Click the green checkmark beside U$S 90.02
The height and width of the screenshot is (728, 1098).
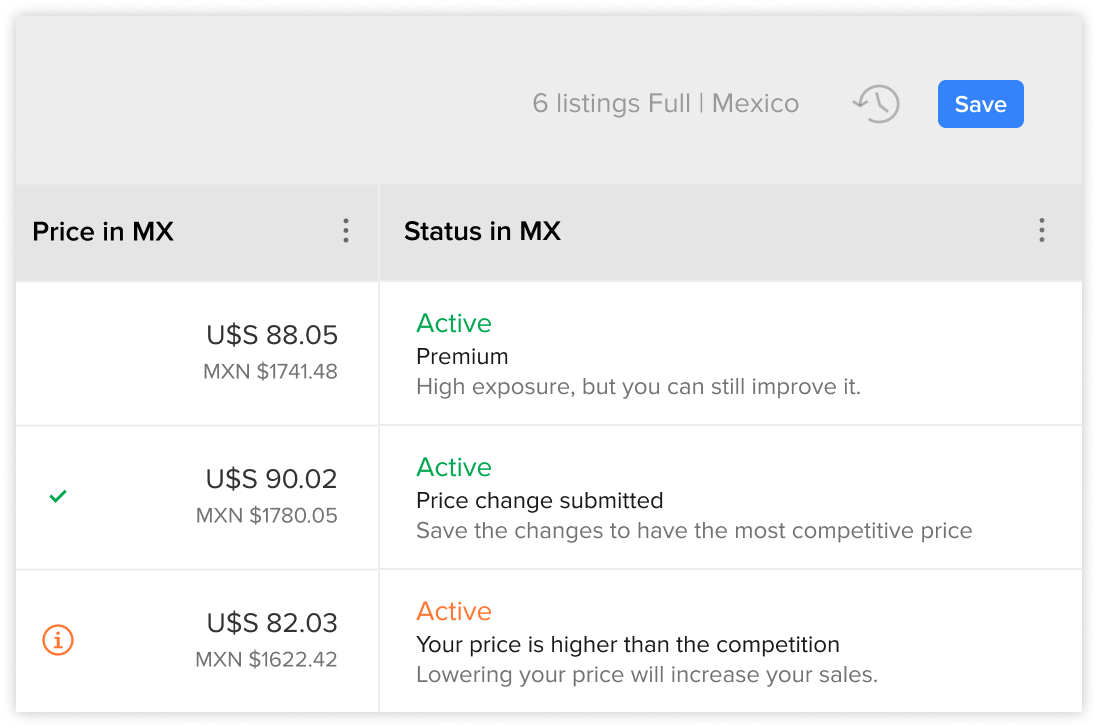[58, 496]
